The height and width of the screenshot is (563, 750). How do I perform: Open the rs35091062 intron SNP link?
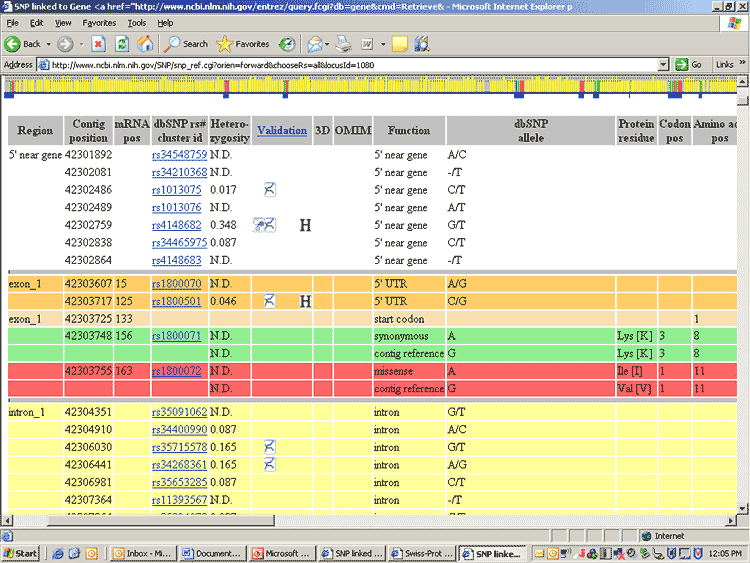point(179,412)
